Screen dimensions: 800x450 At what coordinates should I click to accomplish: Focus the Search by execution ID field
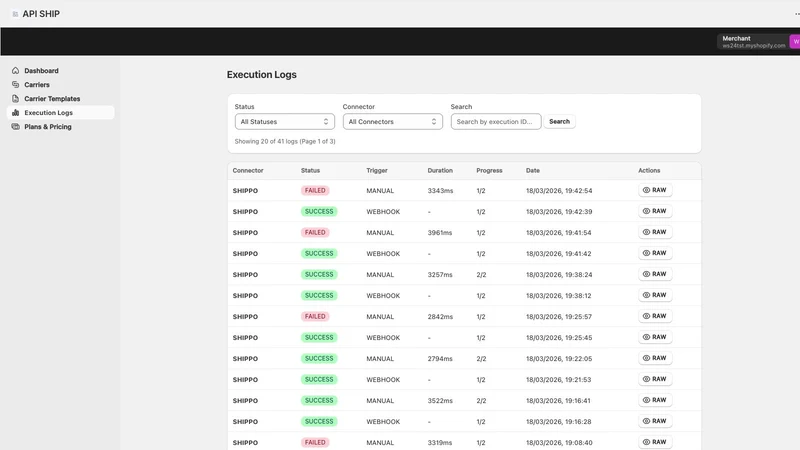(496, 121)
